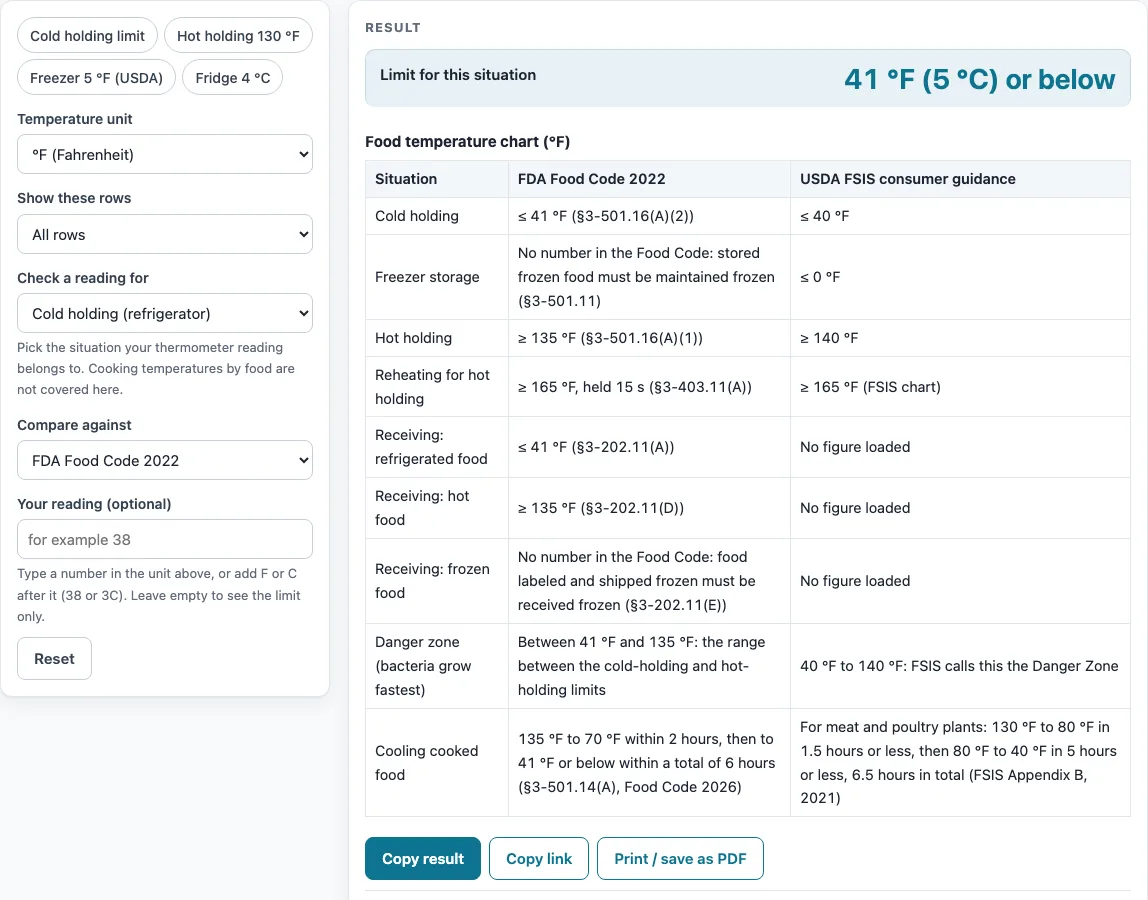Click the USDA FSIS consumer guidance header
Screen dimensions: 1148x900
tap(961, 179)
